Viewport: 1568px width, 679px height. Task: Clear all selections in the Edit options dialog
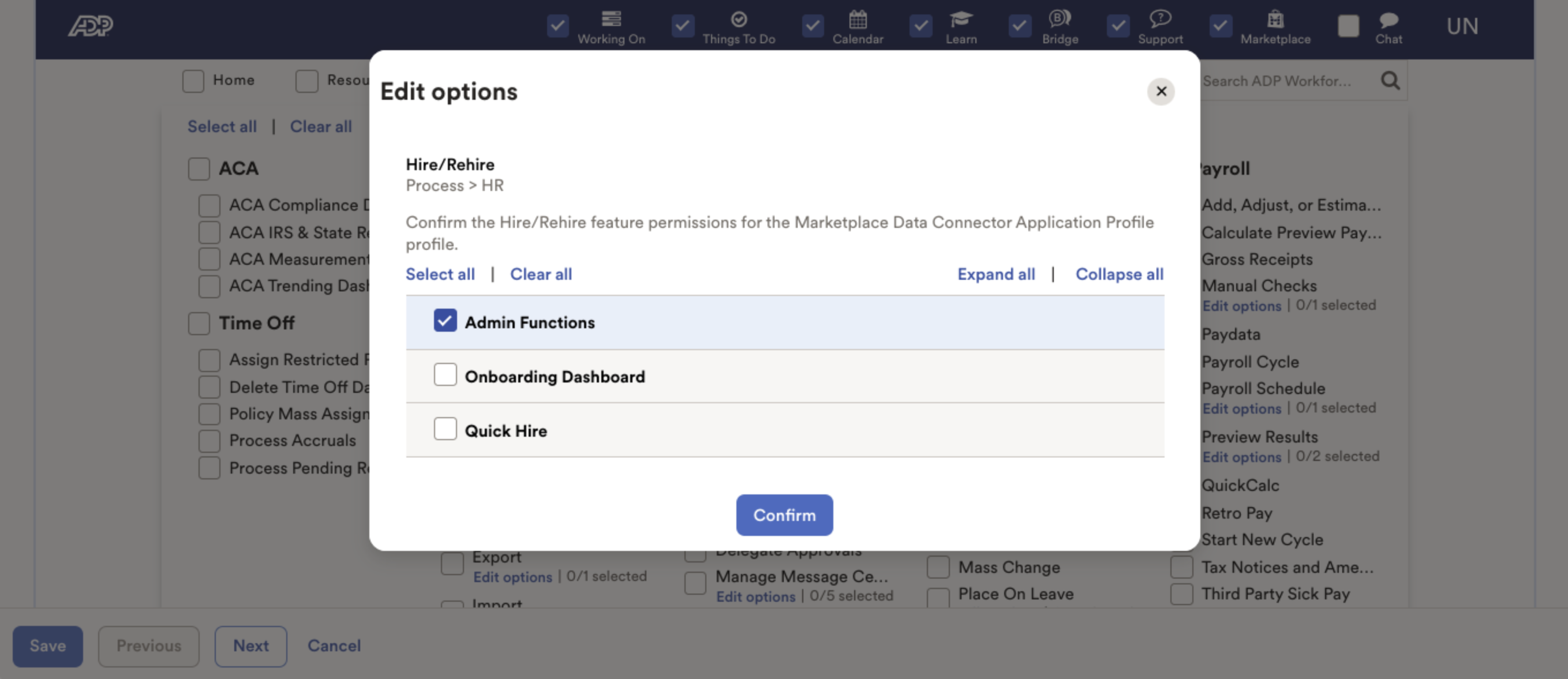pos(541,274)
